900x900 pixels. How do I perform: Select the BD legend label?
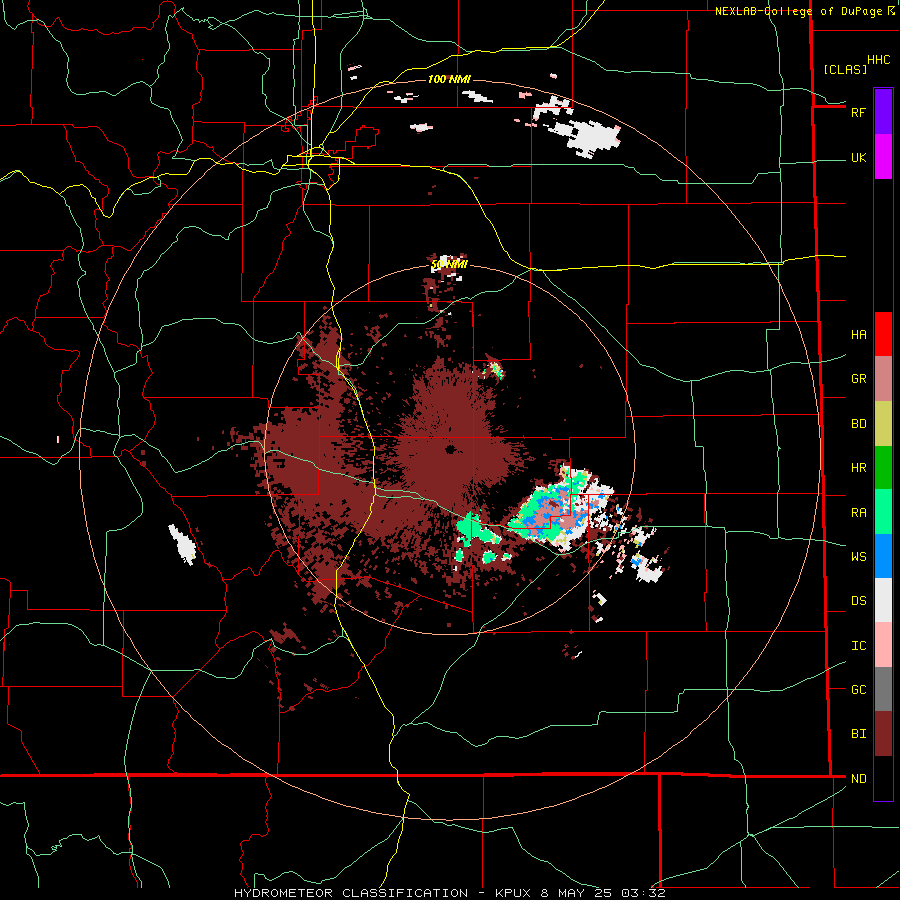click(858, 424)
